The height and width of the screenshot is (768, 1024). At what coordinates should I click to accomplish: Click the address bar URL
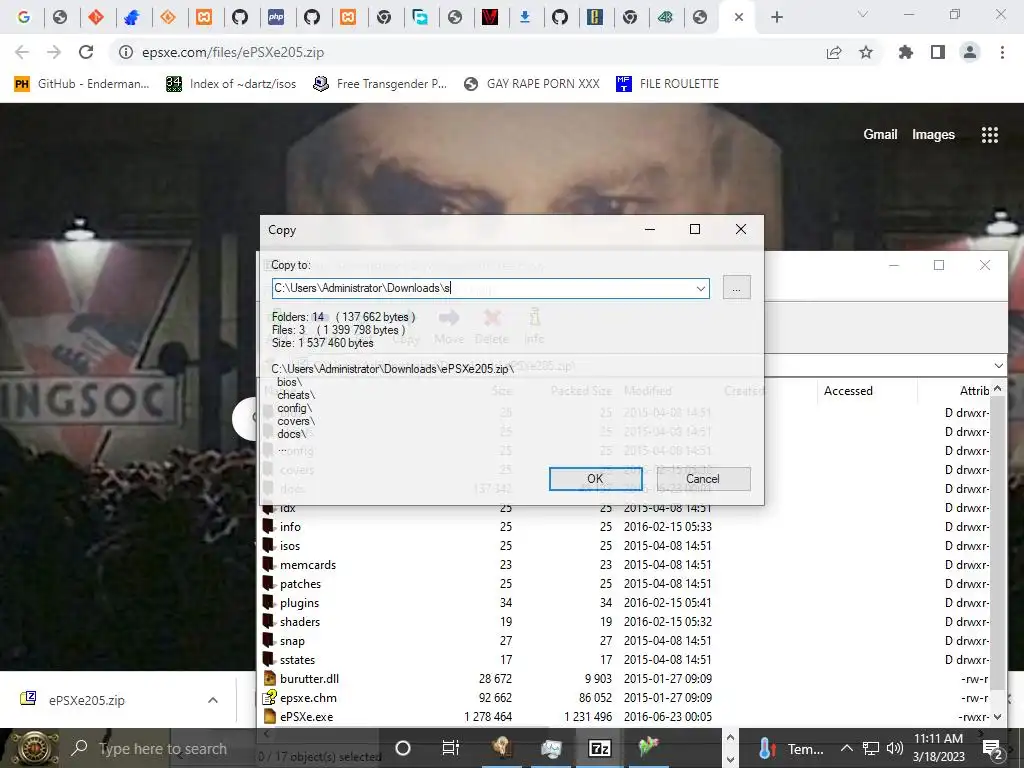point(233,52)
